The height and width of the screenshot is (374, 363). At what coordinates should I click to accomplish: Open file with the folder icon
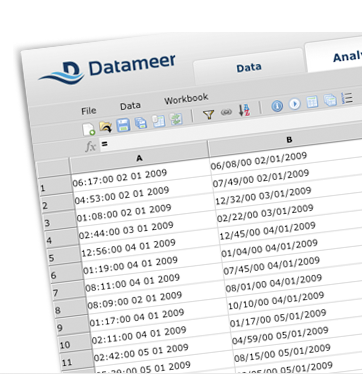tap(106, 127)
